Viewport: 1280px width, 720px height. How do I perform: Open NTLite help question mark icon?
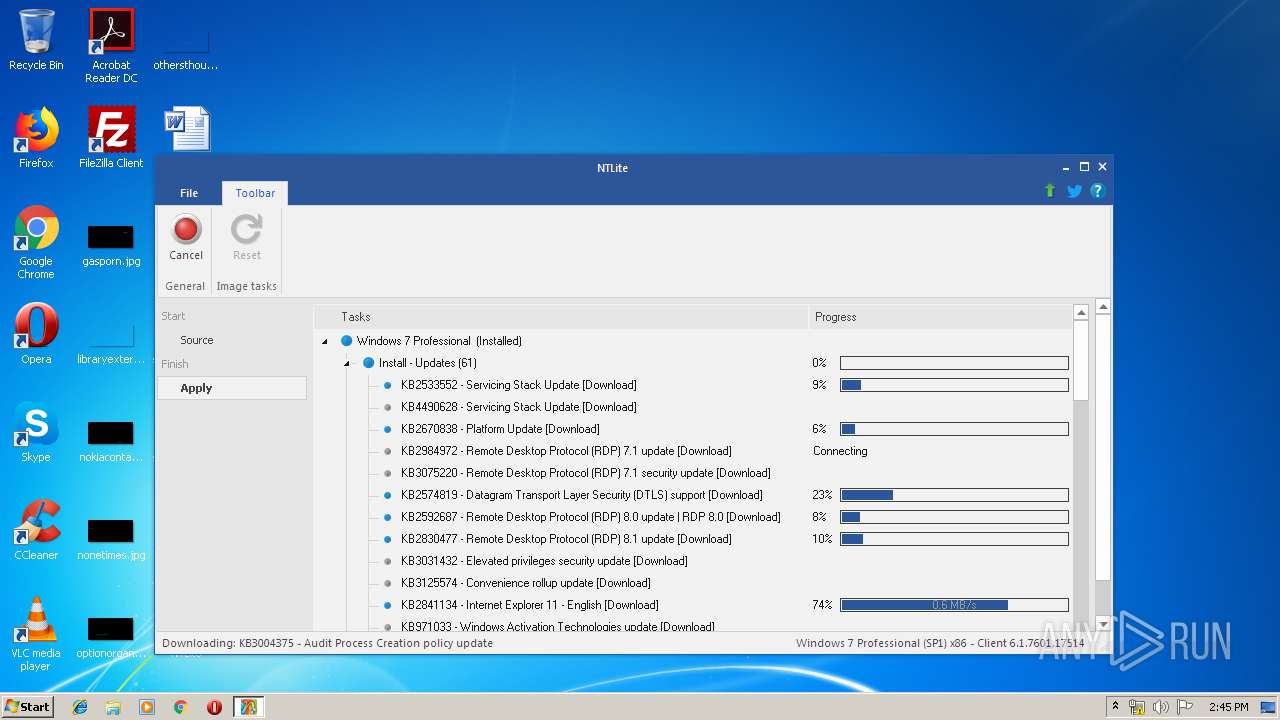tap(1097, 191)
